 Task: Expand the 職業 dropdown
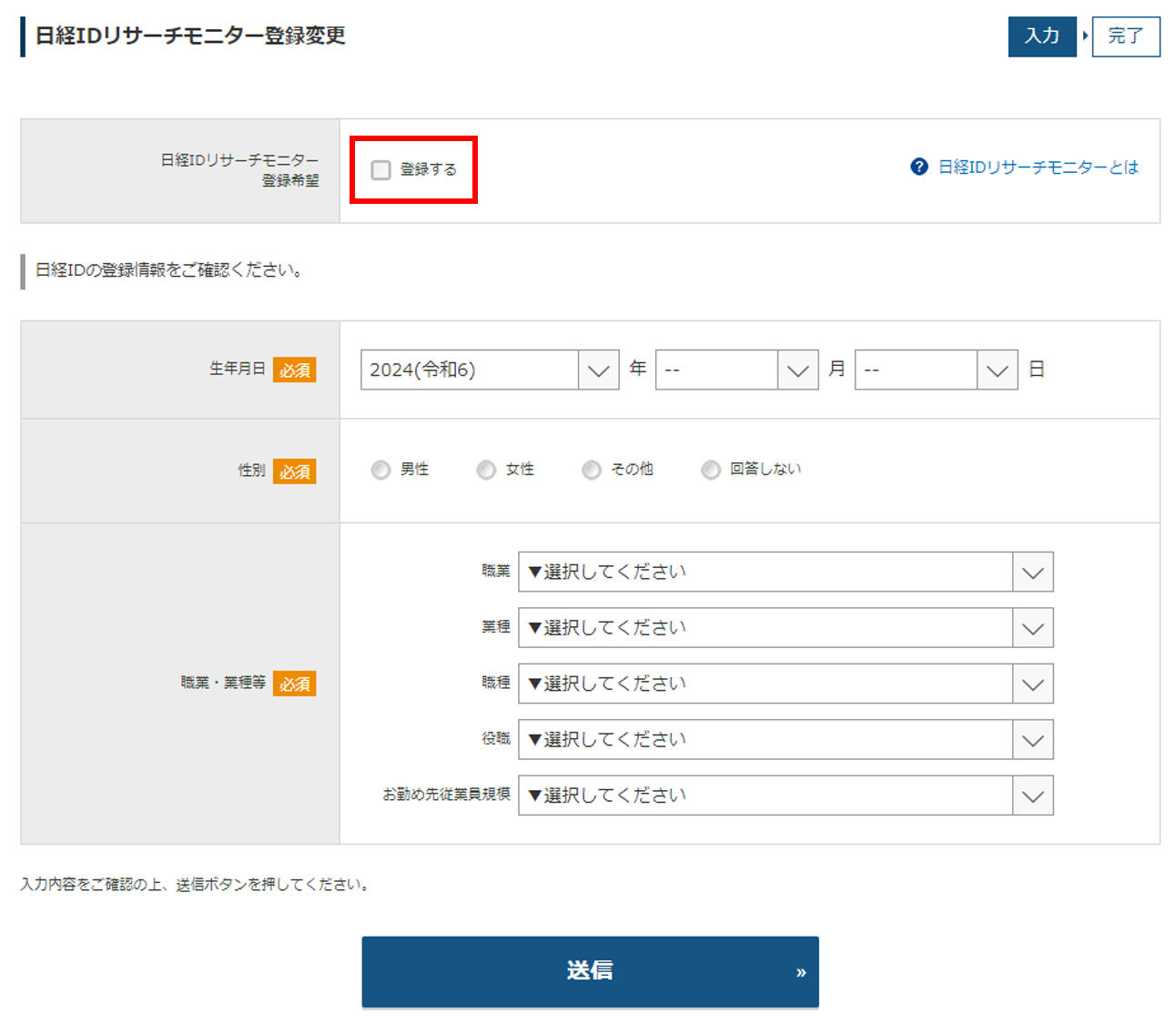tap(786, 572)
